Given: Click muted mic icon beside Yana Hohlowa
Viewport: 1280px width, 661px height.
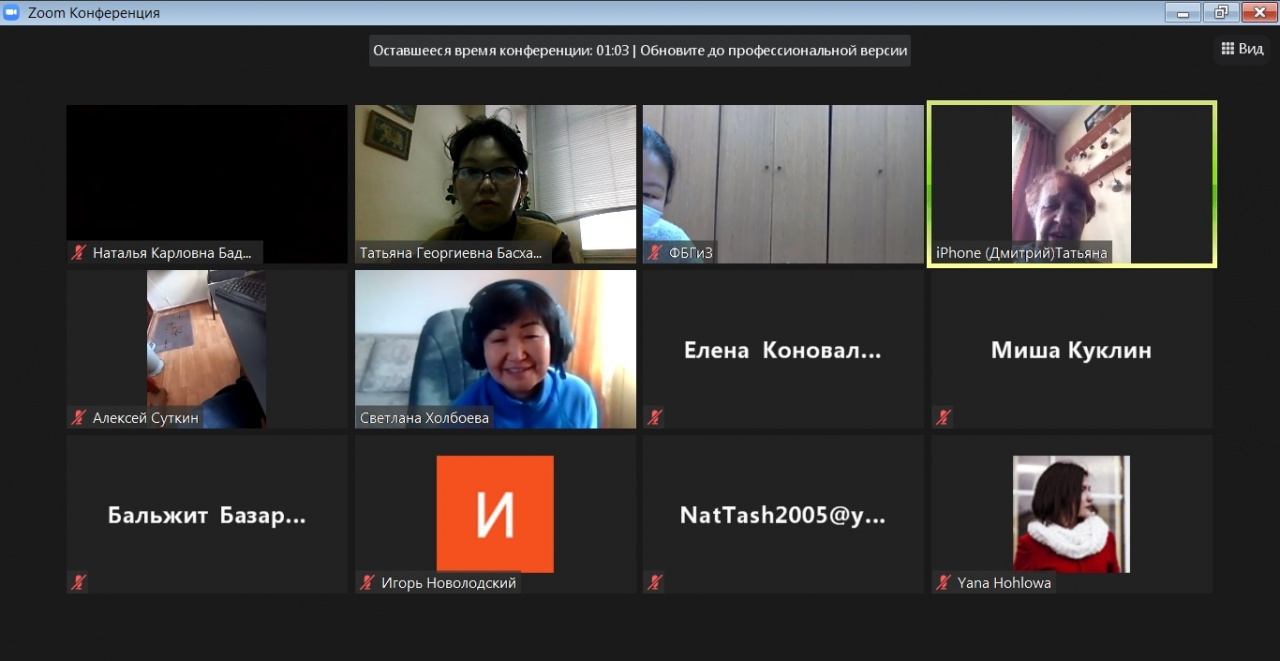Looking at the screenshot, I should [943, 582].
